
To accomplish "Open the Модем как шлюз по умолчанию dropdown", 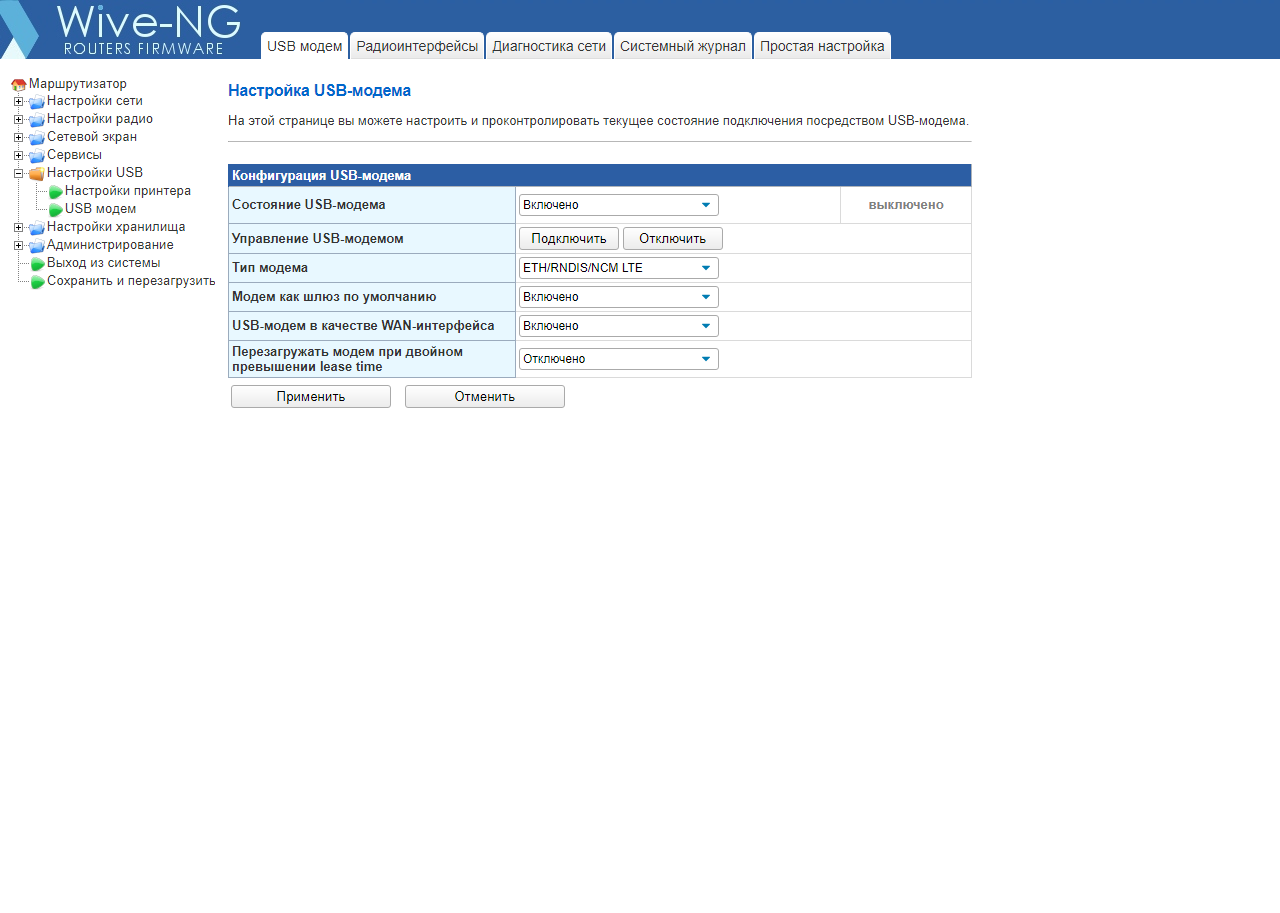I will [619, 297].
